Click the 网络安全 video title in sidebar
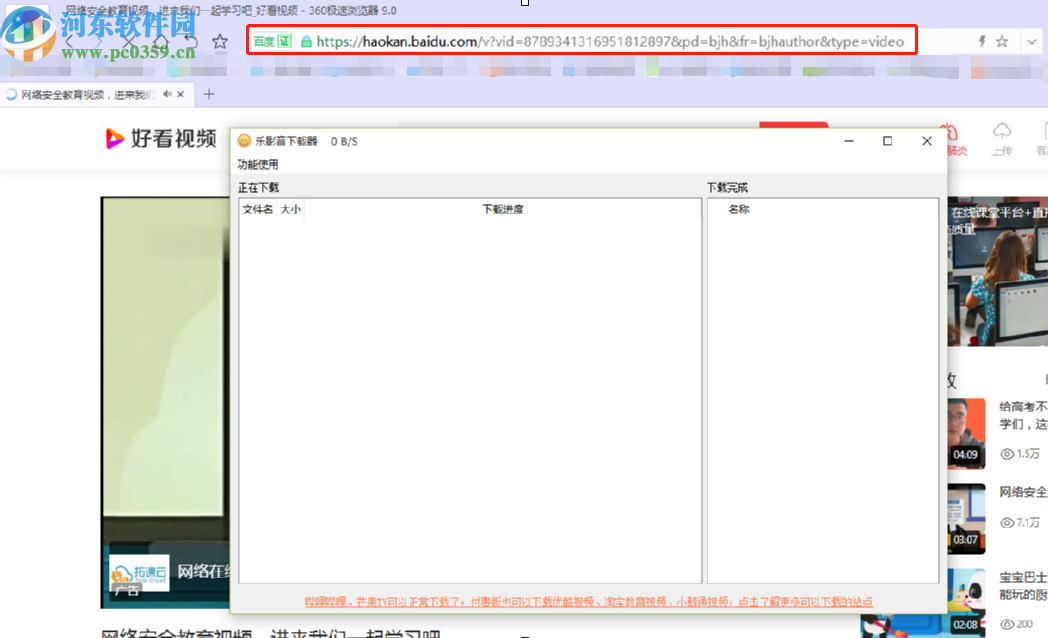The height and width of the screenshot is (638, 1048). [x=1023, y=492]
